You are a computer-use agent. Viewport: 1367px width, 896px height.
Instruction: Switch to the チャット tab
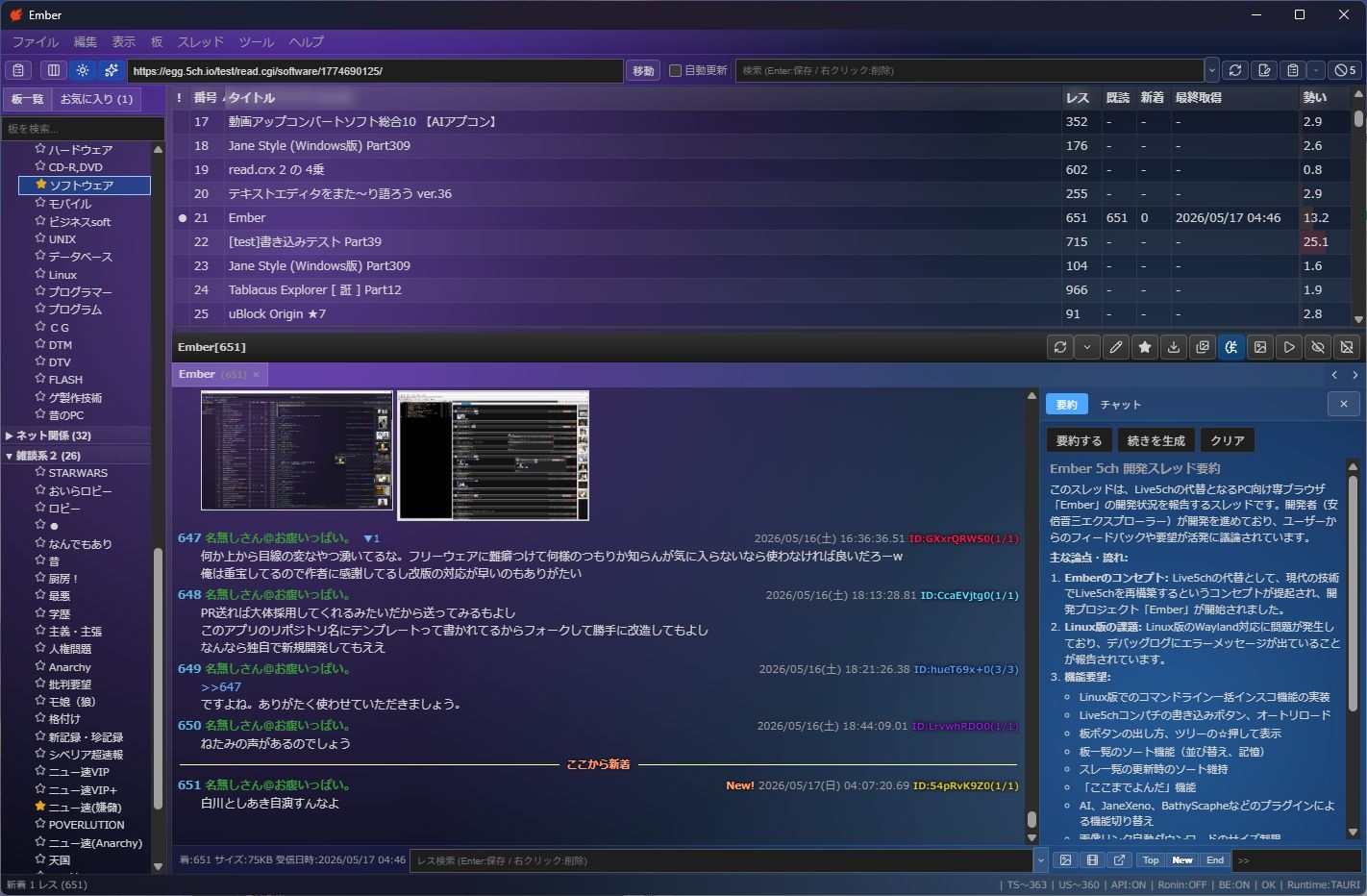click(x=1120, y=405)
